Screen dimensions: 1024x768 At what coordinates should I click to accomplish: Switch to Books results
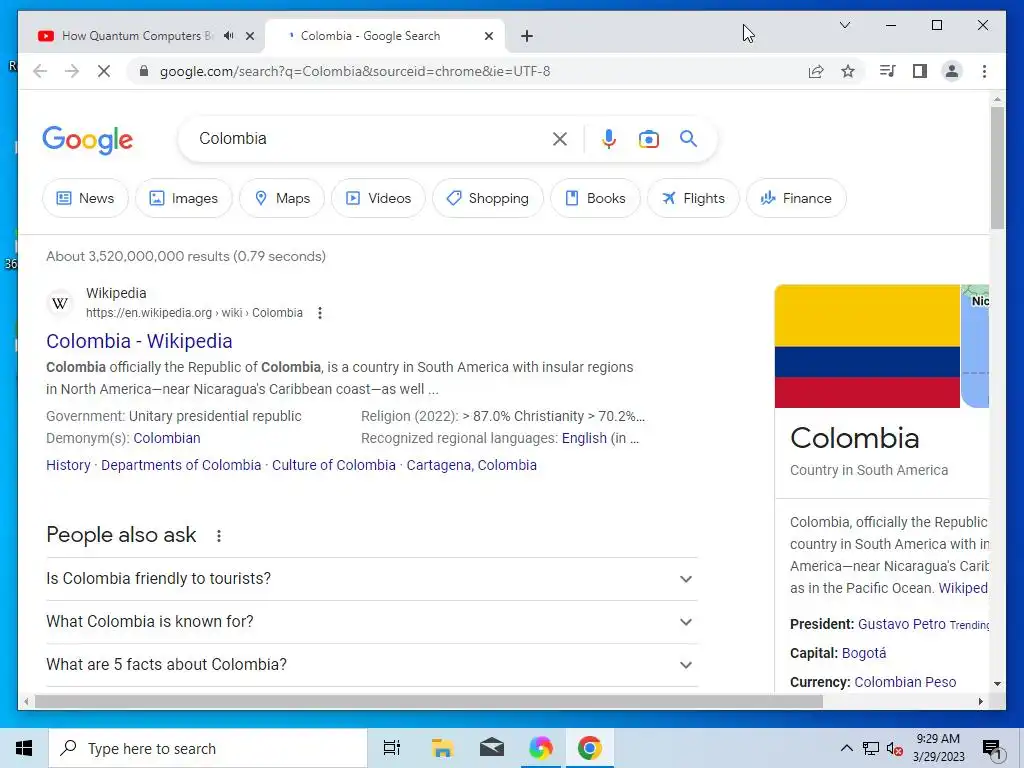click(x=595, y=198)
